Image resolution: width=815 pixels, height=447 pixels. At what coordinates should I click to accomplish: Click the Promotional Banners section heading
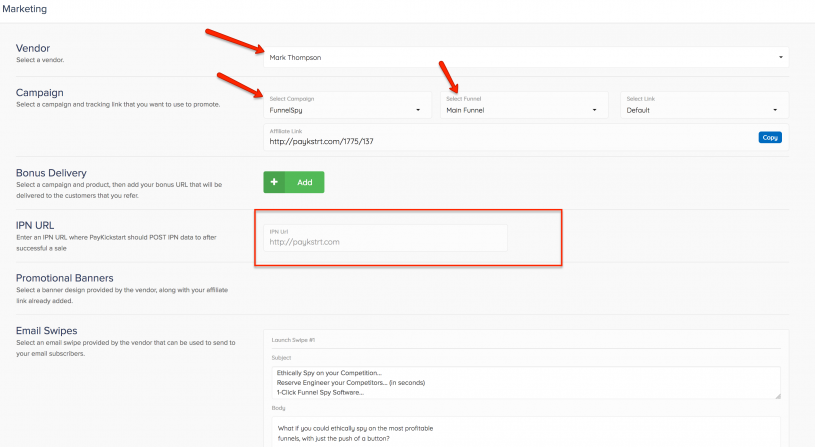click(x=64, y=277)
